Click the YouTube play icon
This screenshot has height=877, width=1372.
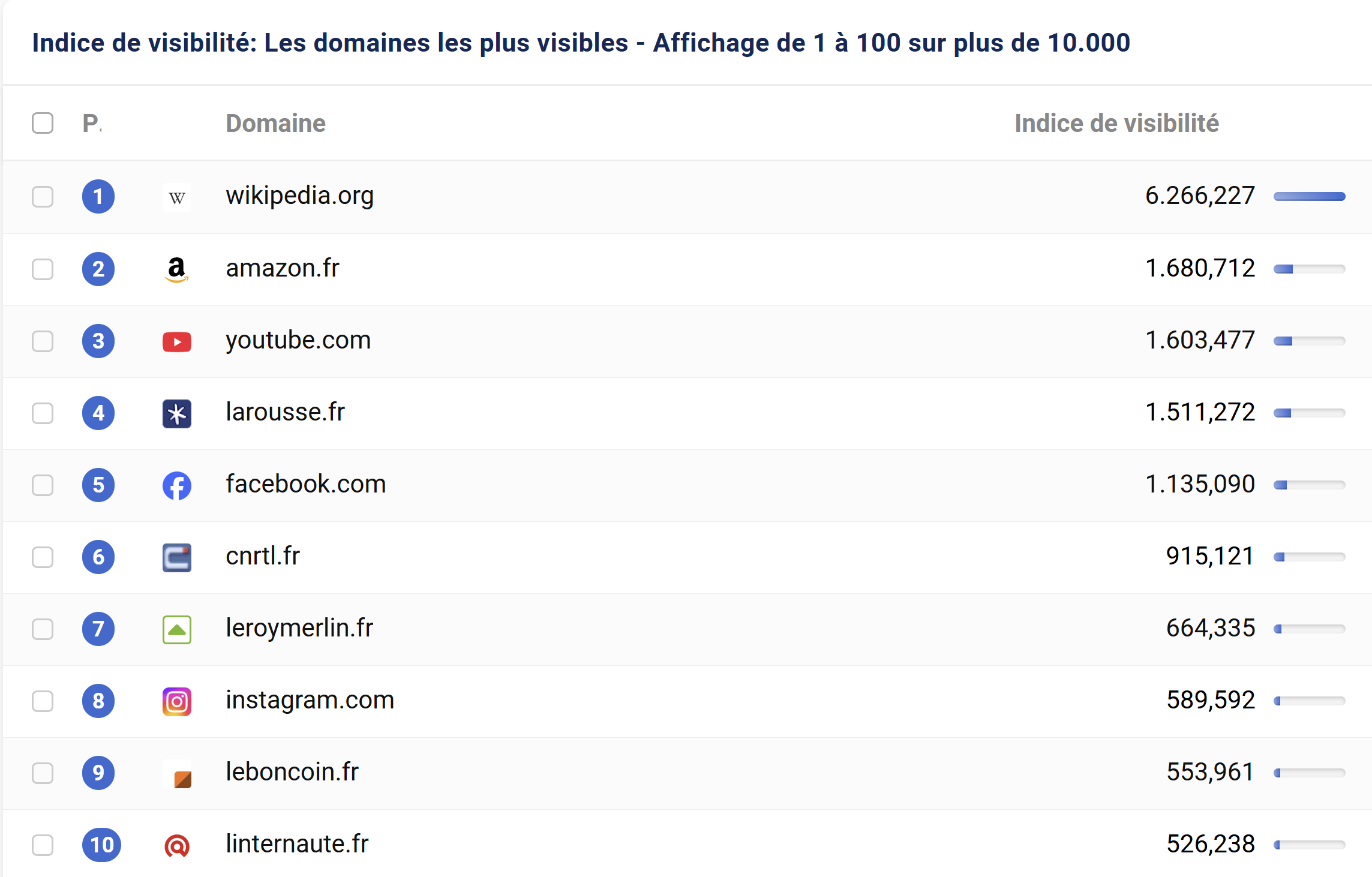[176, 341]
